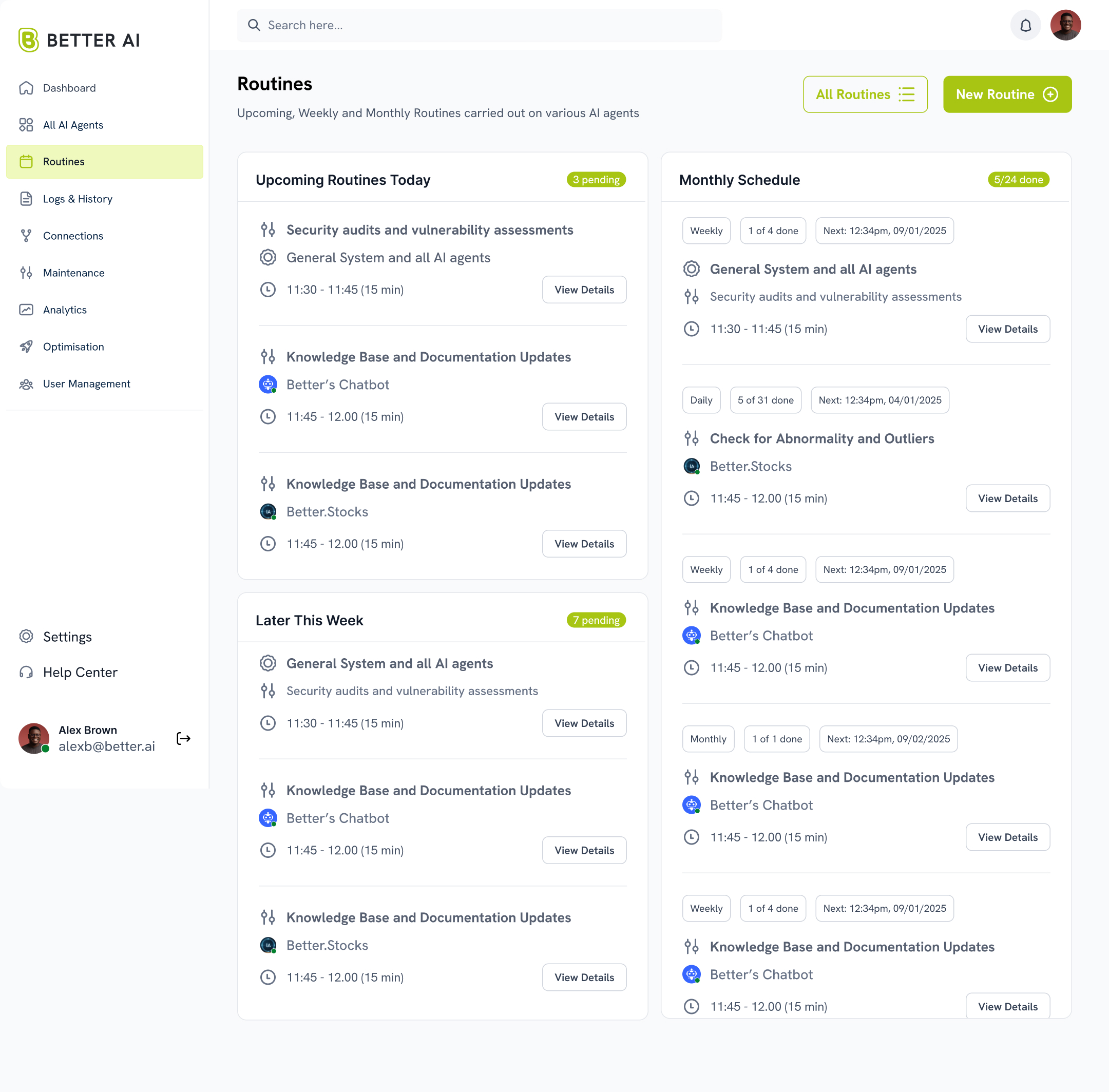
Task: Click the rocket icon for Optimisation
Action: [26, 347]
